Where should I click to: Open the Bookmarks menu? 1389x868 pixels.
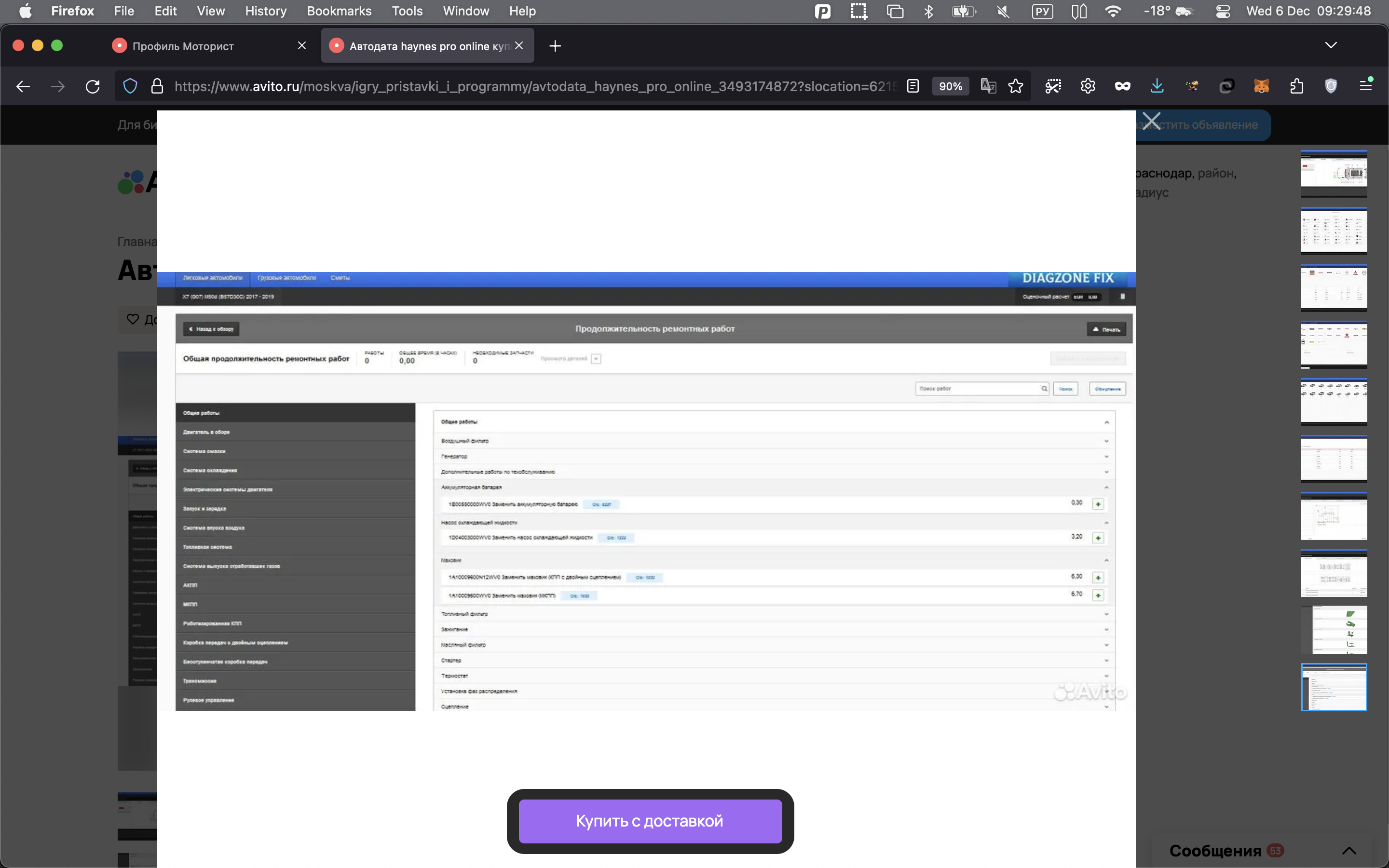pos(339,11)
